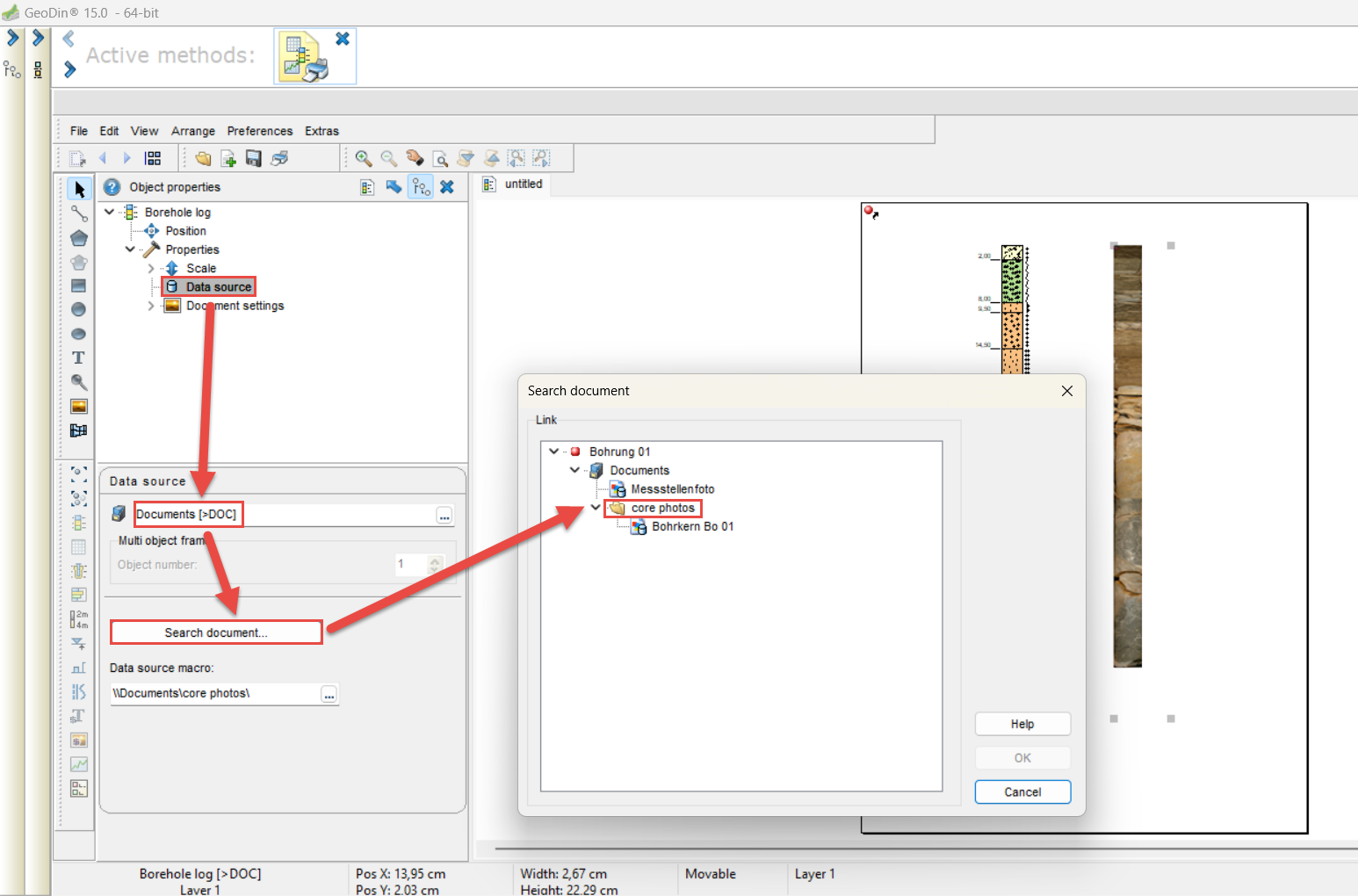Collapse the Borehole log tree node
1358x896 pixels.
110,212
